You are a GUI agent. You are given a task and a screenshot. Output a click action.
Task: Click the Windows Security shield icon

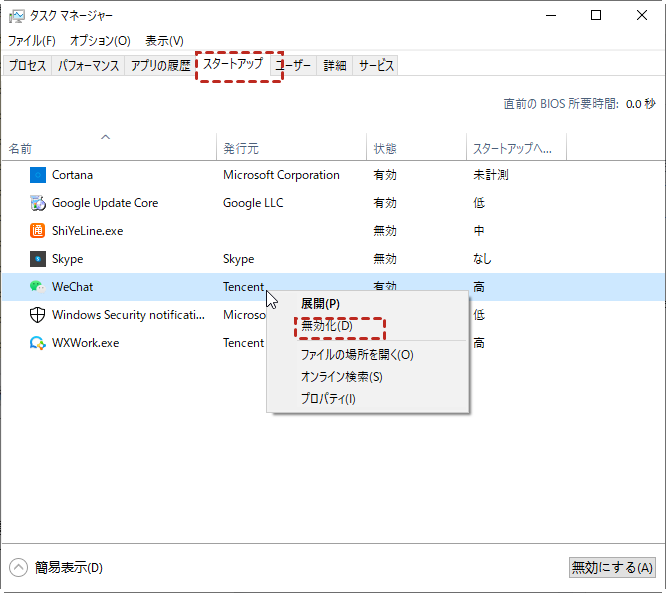point(38,315)
